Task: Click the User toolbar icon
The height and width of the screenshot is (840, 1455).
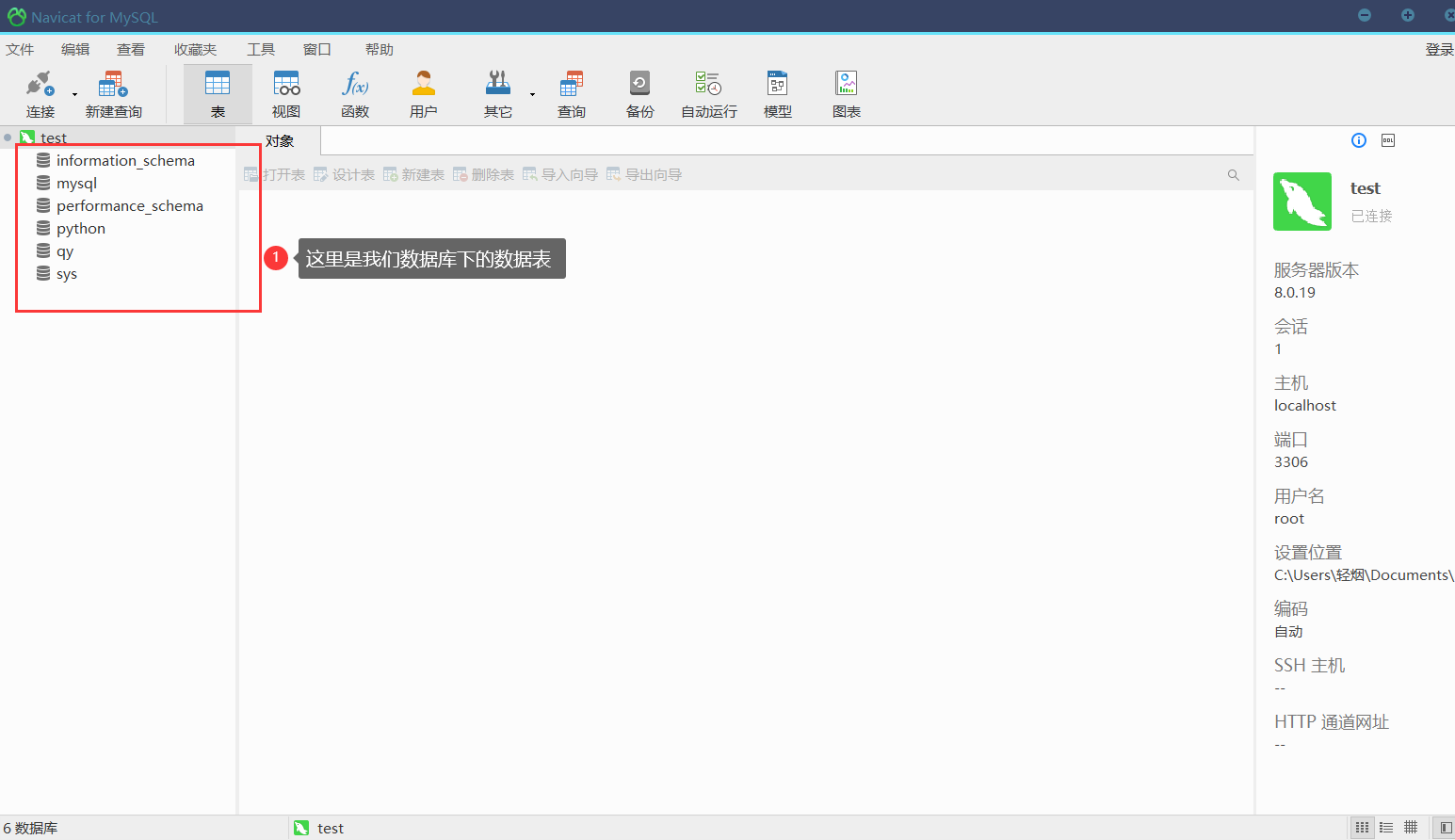Action: [424, 85]
